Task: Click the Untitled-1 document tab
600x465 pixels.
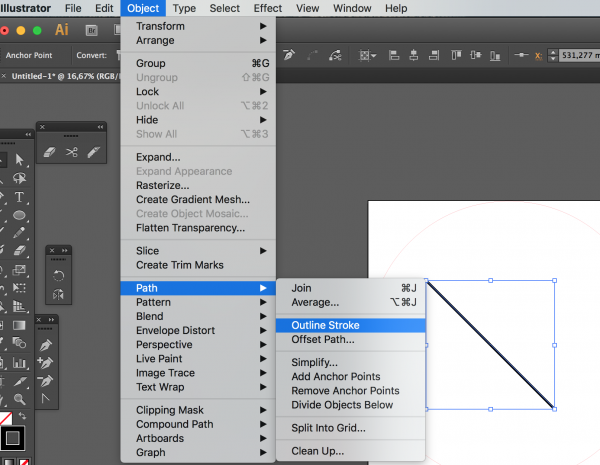Action: coord(64,76)
